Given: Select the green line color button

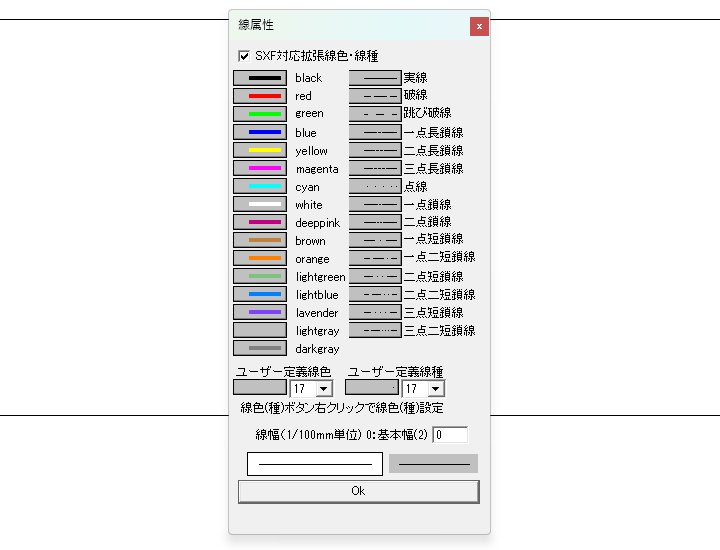Looking at the screenshot, I should click(260, 114).
